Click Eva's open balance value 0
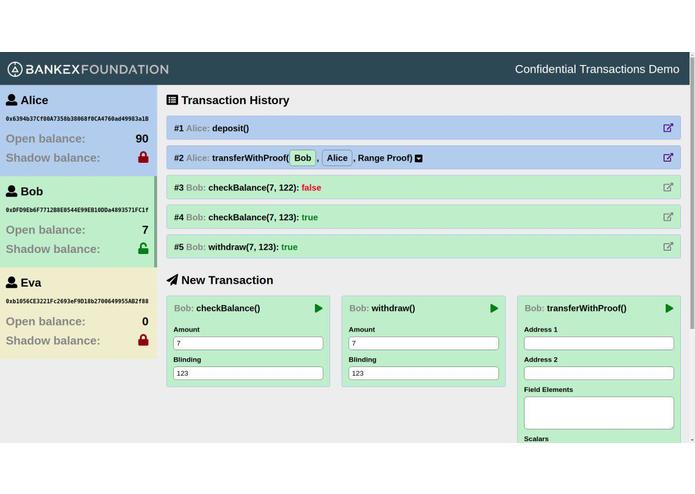 pyautogui.click(x=145, y=321)
